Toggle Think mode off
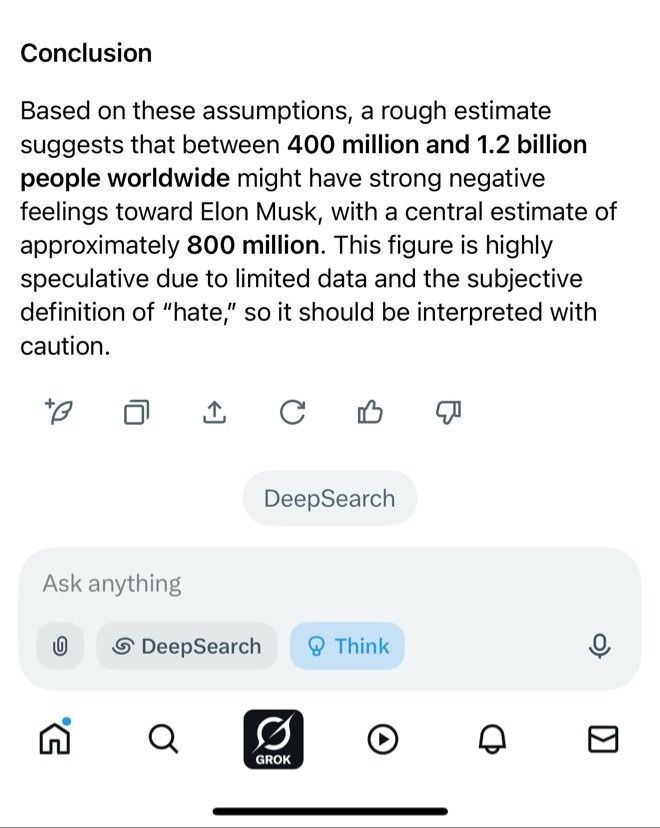Viewport: 660px width, 828px height. pyautogui.click(x=347, y=646)
